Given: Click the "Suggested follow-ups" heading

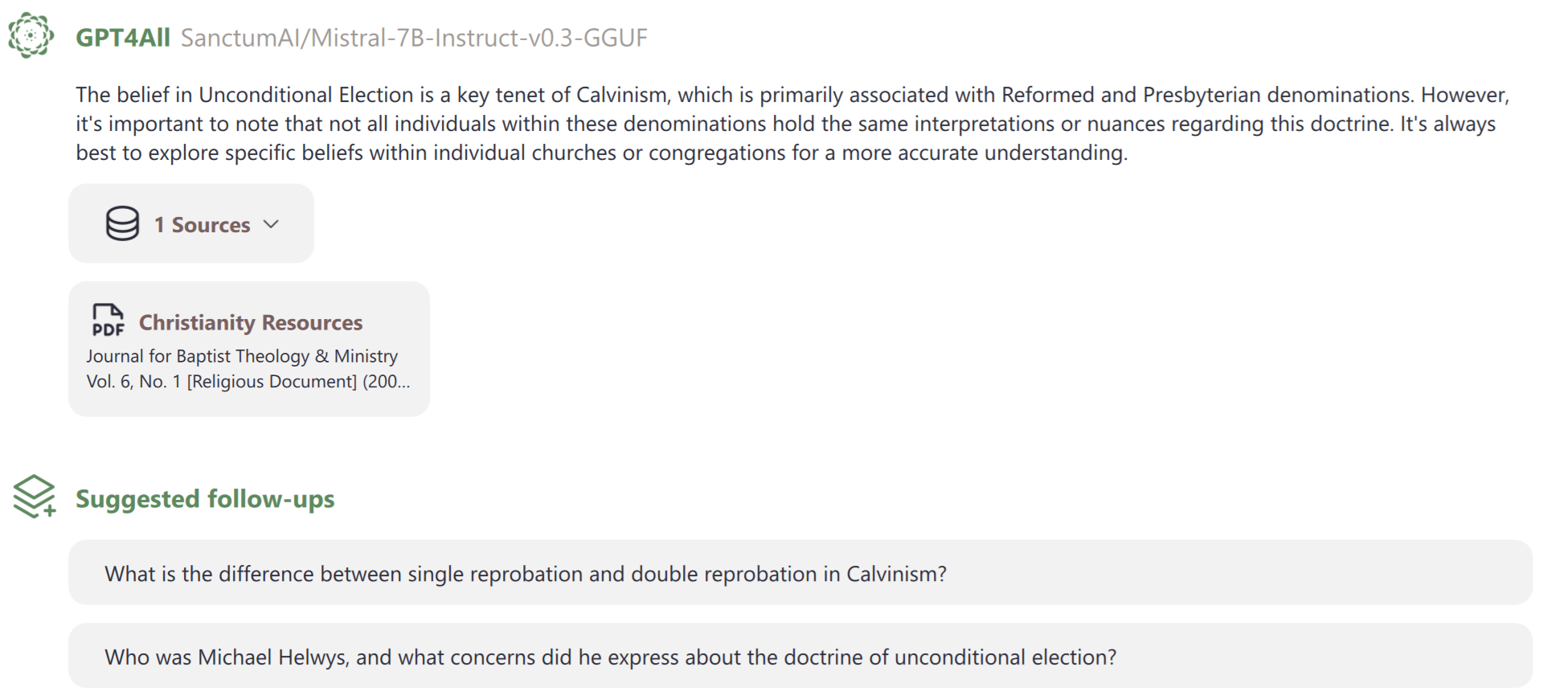Looking at the screenshot, I should (205, 499).
